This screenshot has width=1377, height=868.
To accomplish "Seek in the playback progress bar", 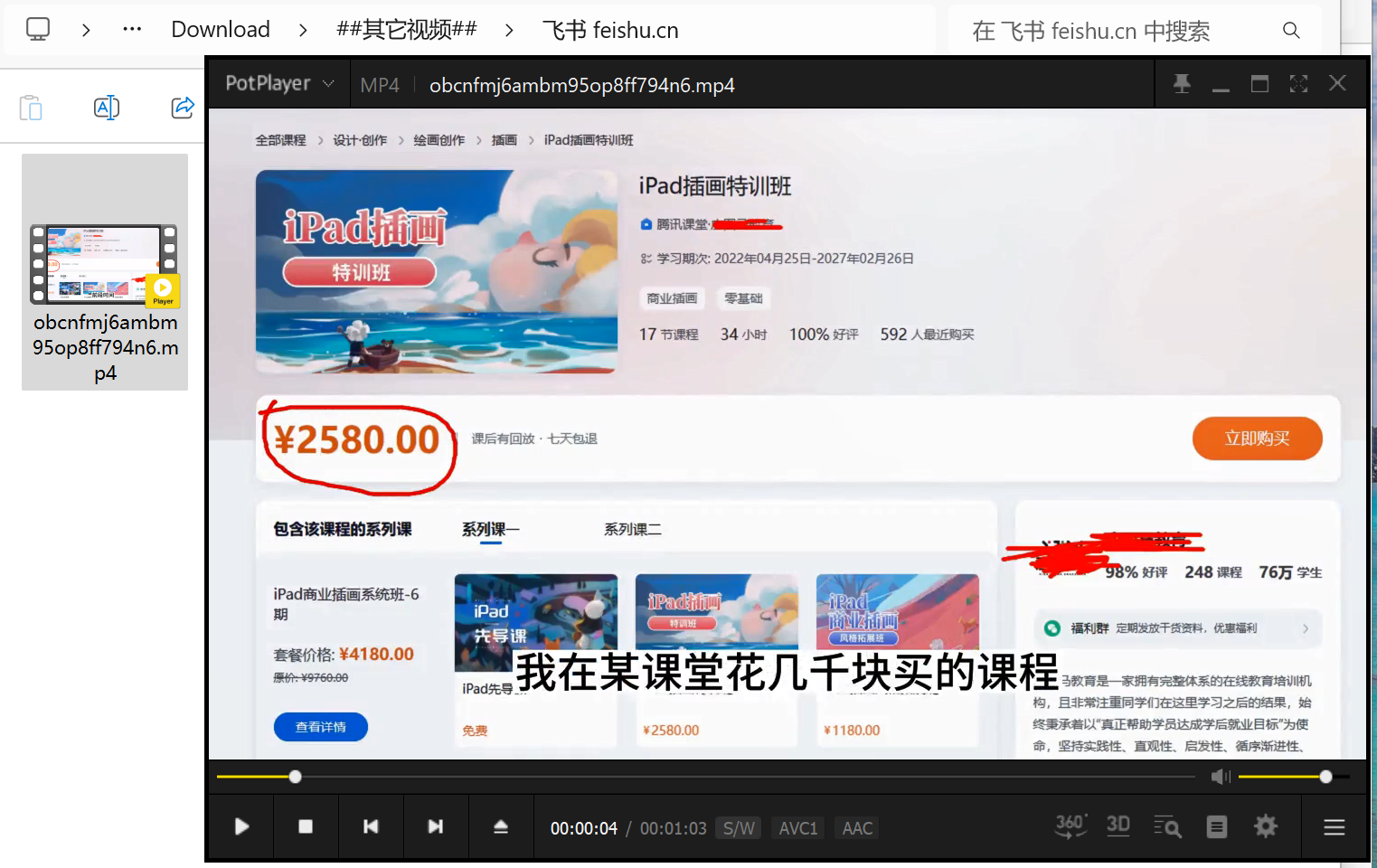I will coord(706,777).
